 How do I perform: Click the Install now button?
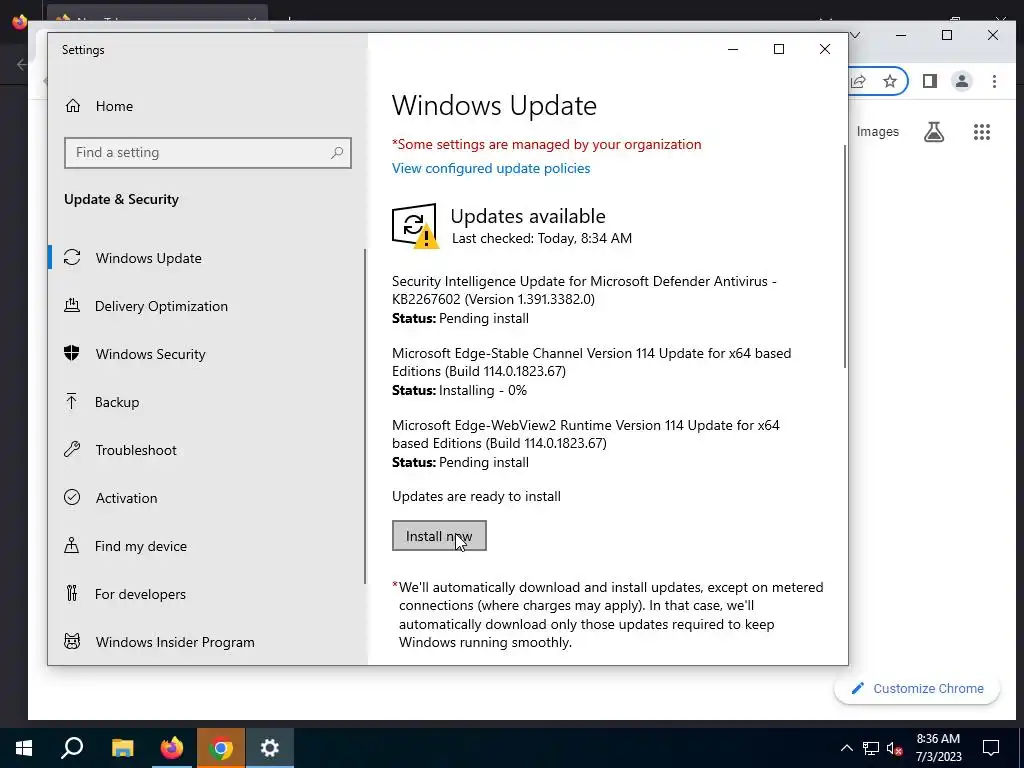[439, 536]
